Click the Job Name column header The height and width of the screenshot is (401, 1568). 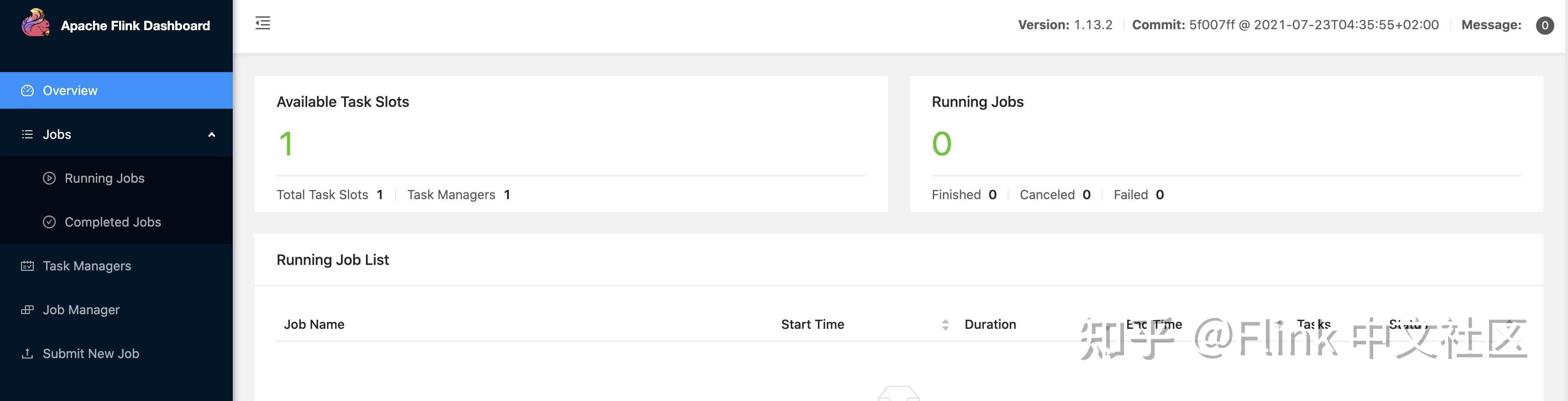tap(314, 325)
